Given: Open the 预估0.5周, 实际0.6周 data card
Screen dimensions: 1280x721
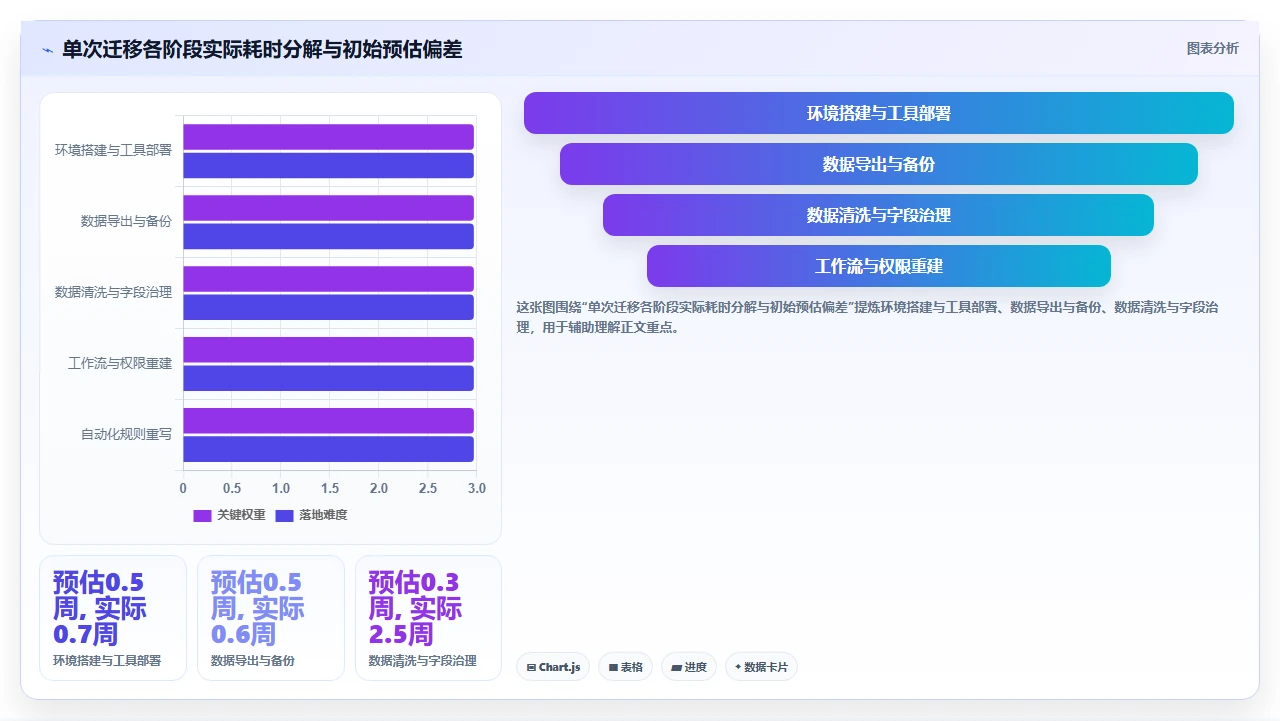Looking at the screenshot, I should coord(271,618).
